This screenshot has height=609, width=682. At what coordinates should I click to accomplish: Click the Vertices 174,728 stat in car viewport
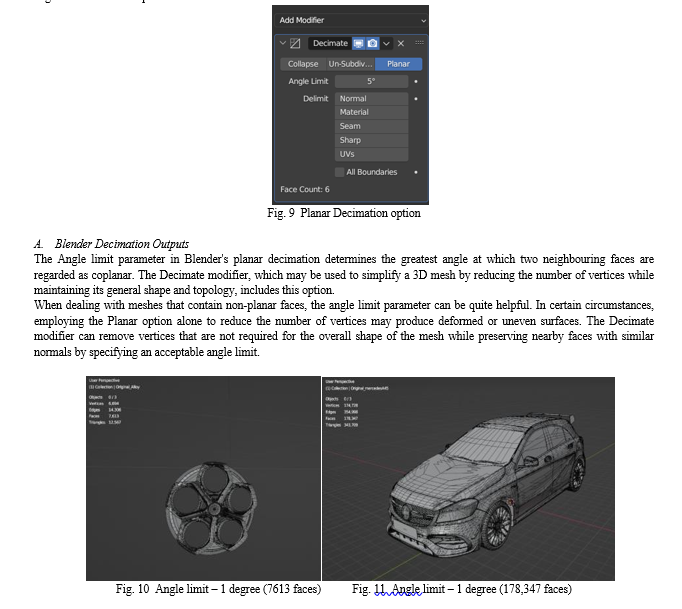point(341,405)
